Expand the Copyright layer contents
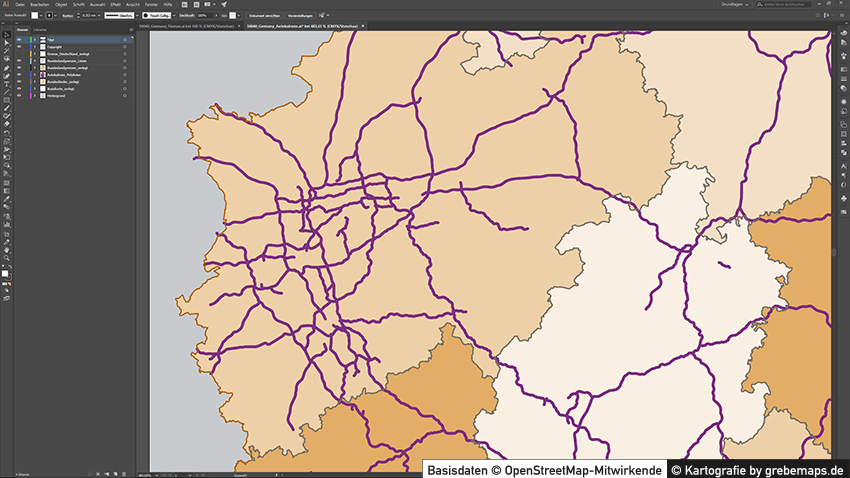Image resolution: width=850 pixels, height=478 pixels. (x=33, y=47)
